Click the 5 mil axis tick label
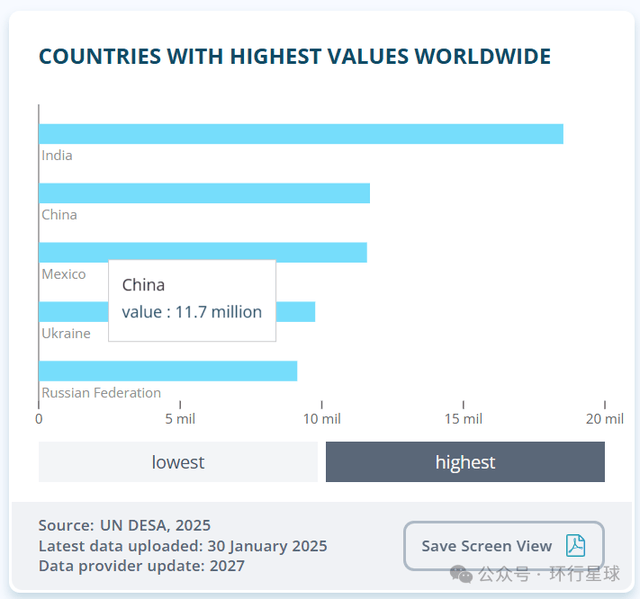Screen dimensions: 640x599 [x=180, y=419]
